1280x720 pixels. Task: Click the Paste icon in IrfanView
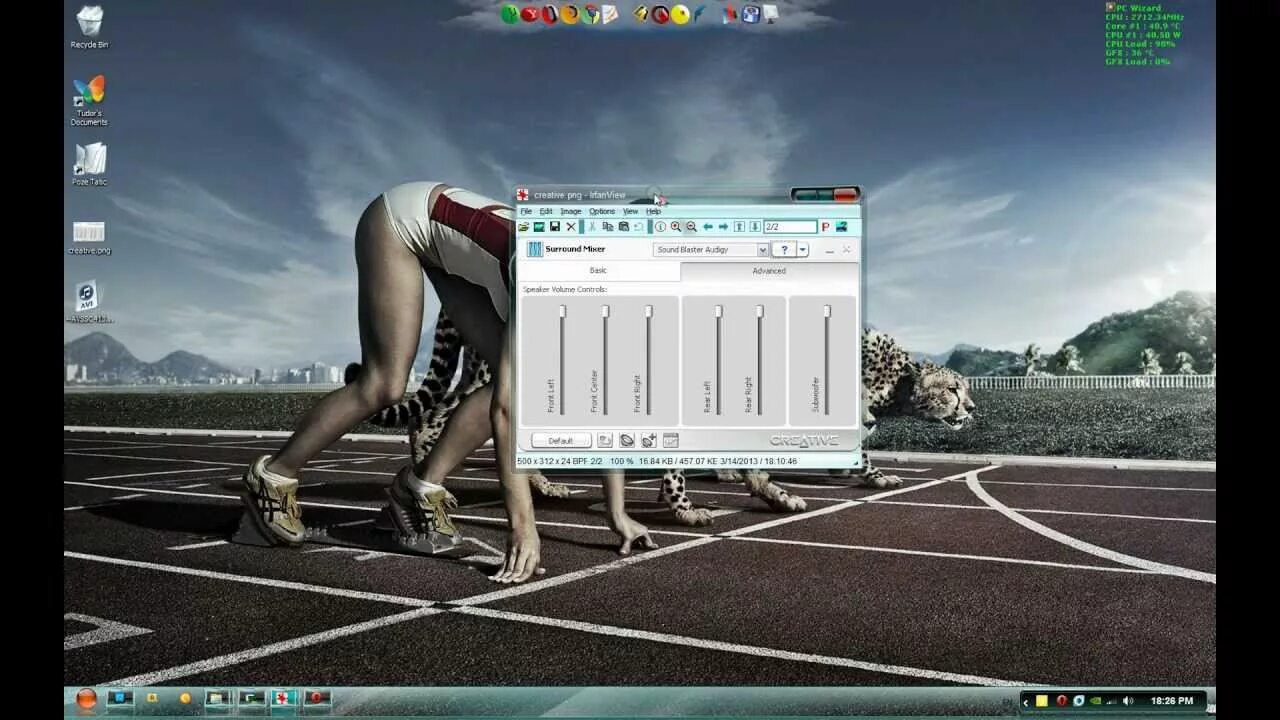pyautogui.click(x=625, y=227)
